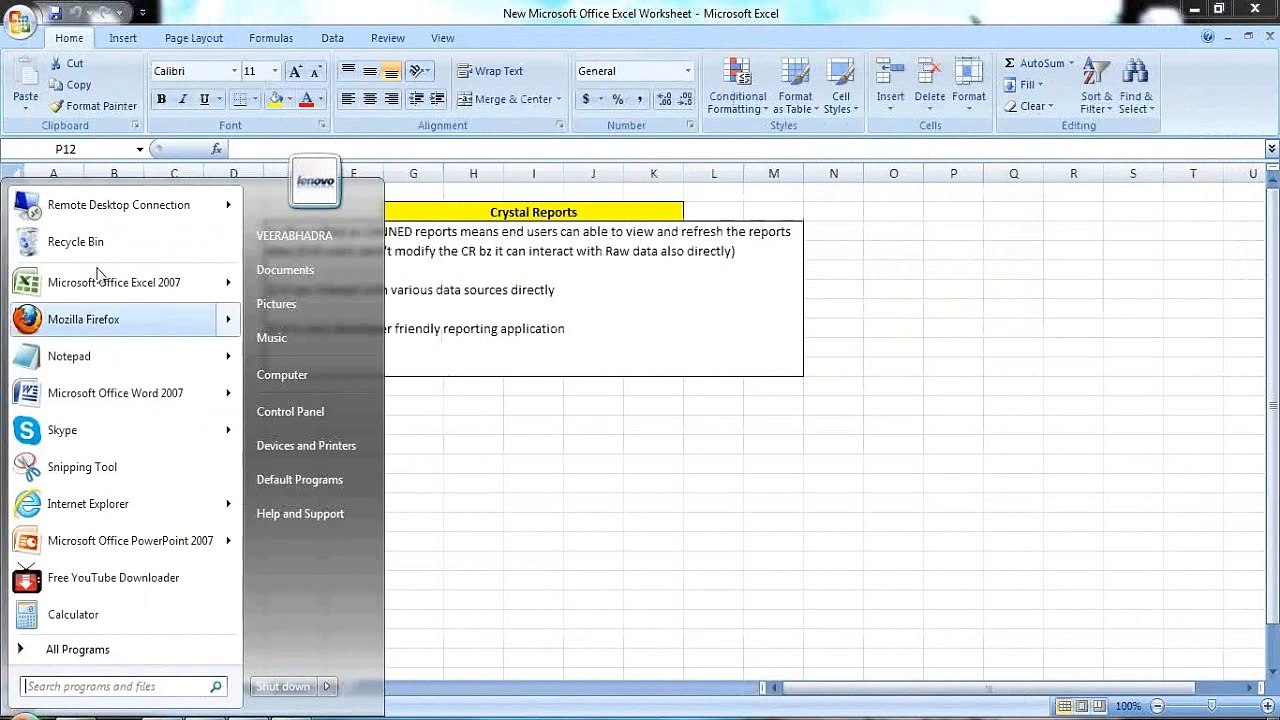Open Control Panel from Start menu
This screenshot has height=720, width=1280.
click(290, 411)
